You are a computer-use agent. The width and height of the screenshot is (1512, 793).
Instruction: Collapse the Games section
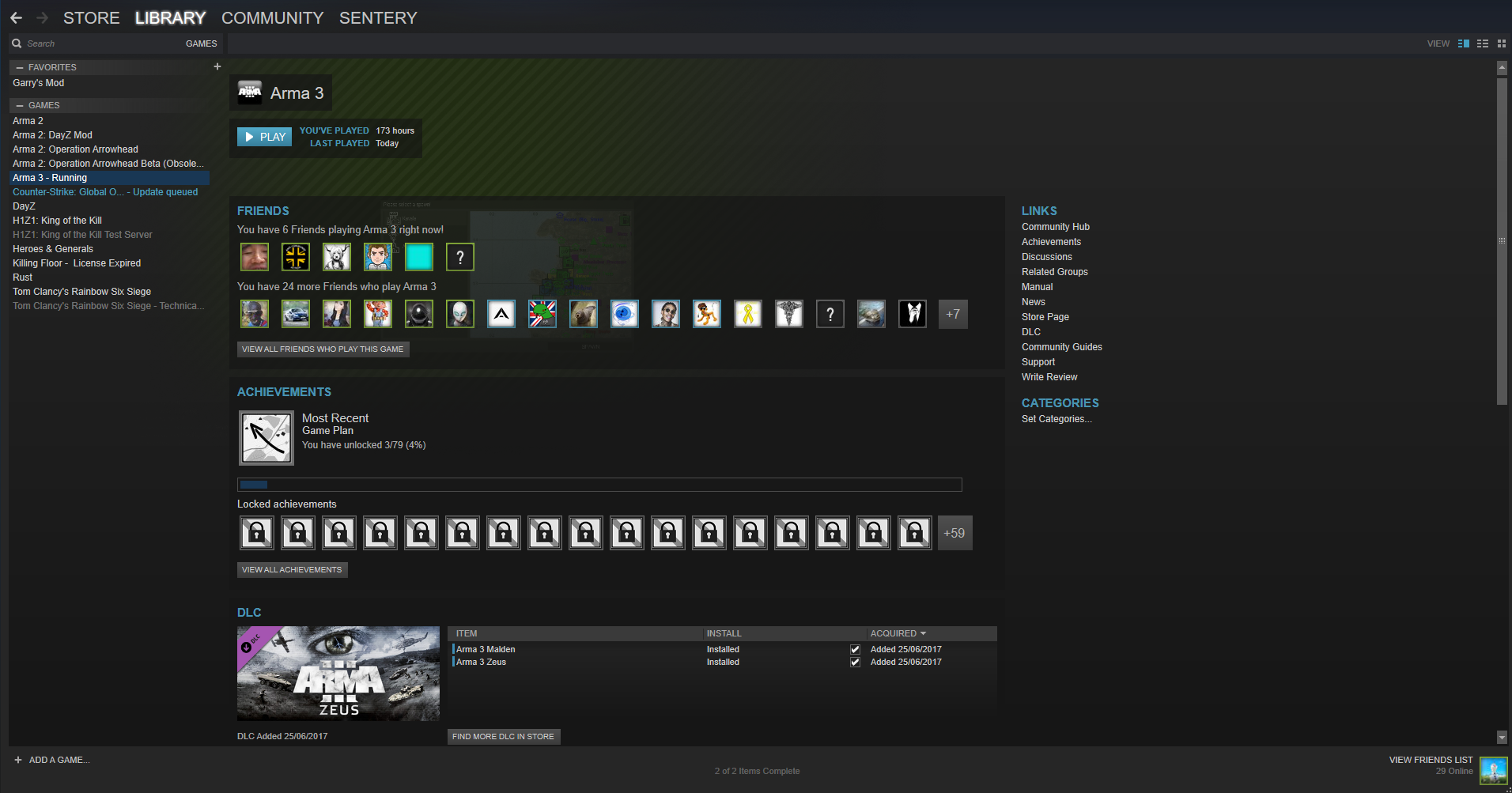tap(20, 105)
